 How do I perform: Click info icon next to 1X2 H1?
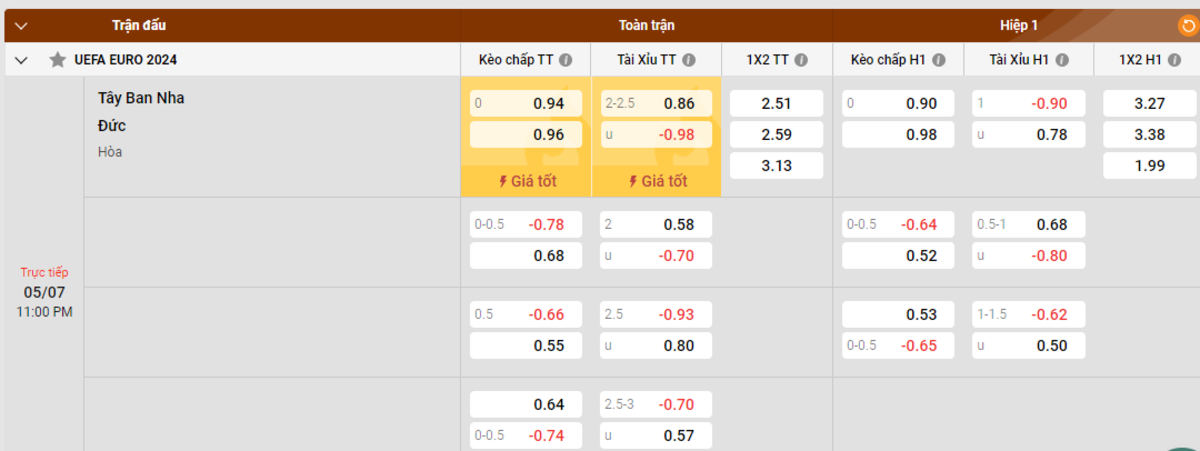[x=1172, y=60]
